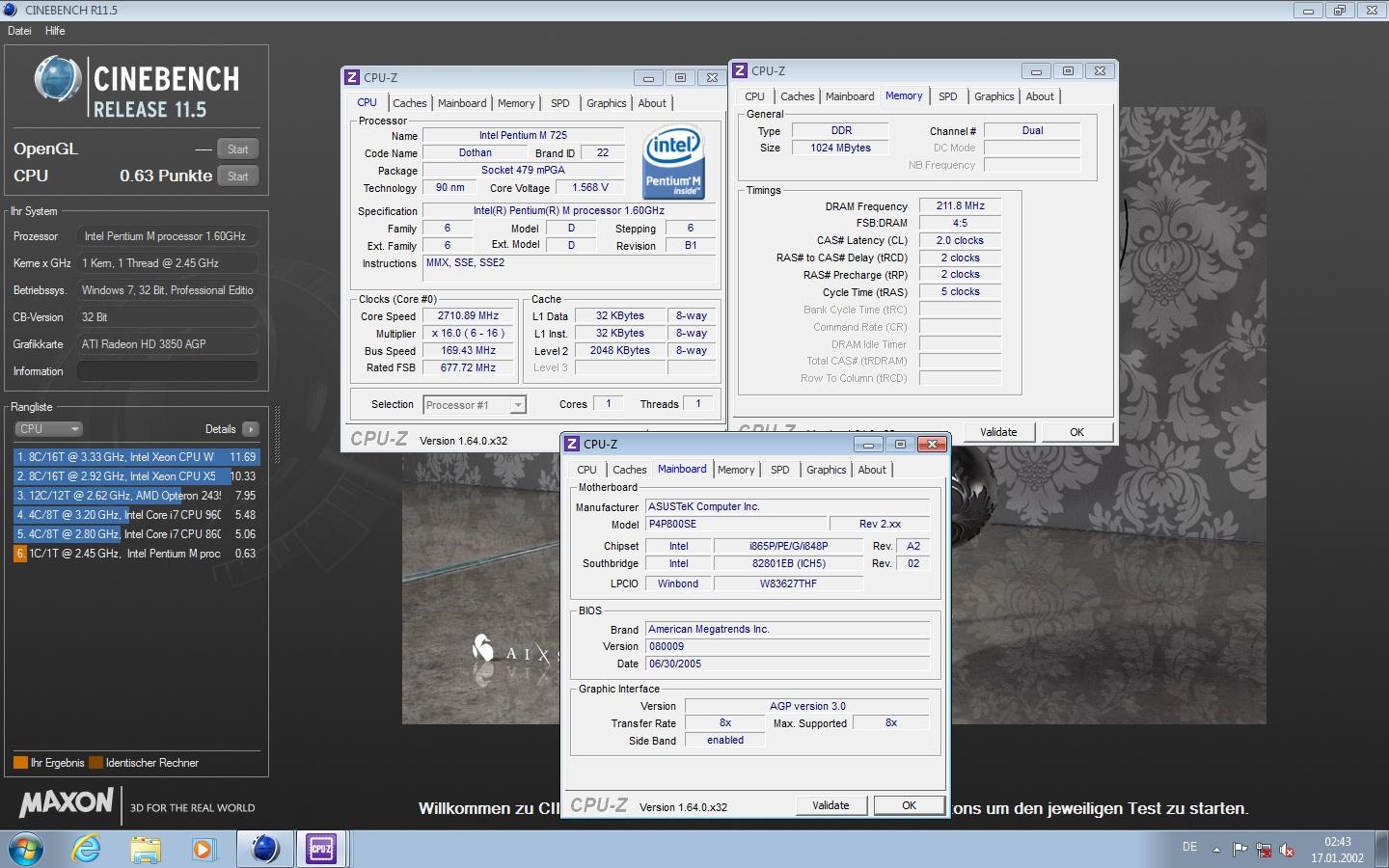Switch to Mainboard tab in first CPU-Z window
The height and width of the screenshot is (868, 1389).
[x=462, y=103]
